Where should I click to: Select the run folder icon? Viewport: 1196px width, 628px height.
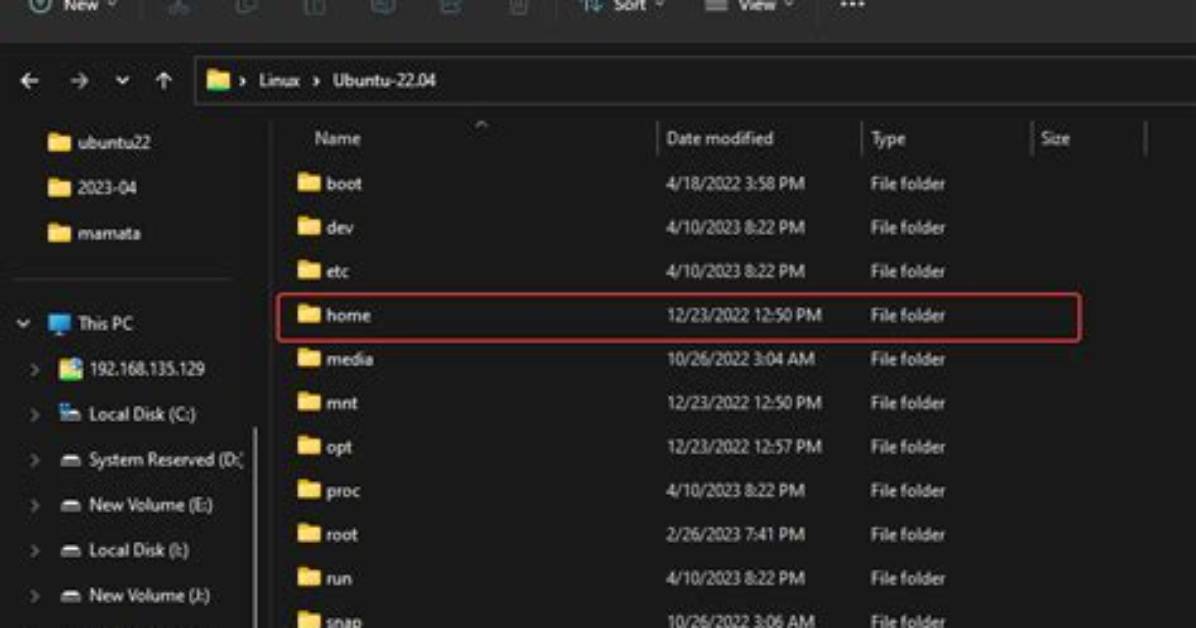pyautogui.click(x=309, y=578)
